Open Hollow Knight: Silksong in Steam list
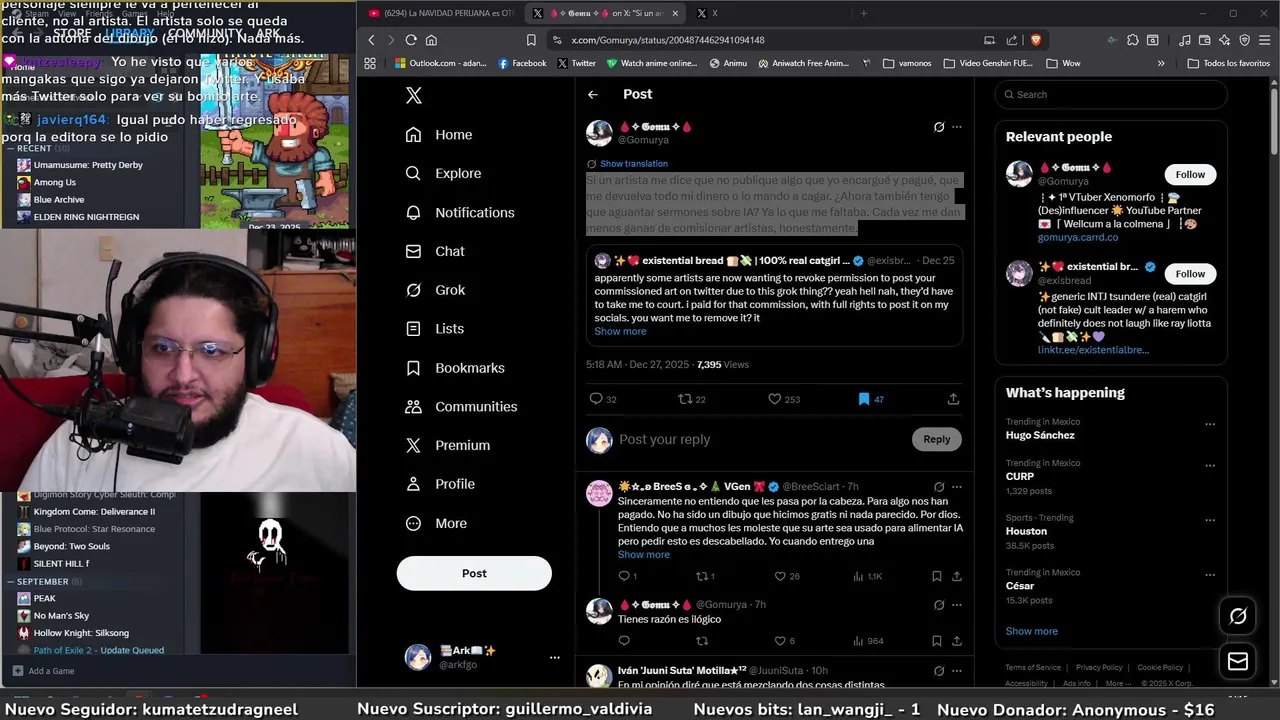 81,633
